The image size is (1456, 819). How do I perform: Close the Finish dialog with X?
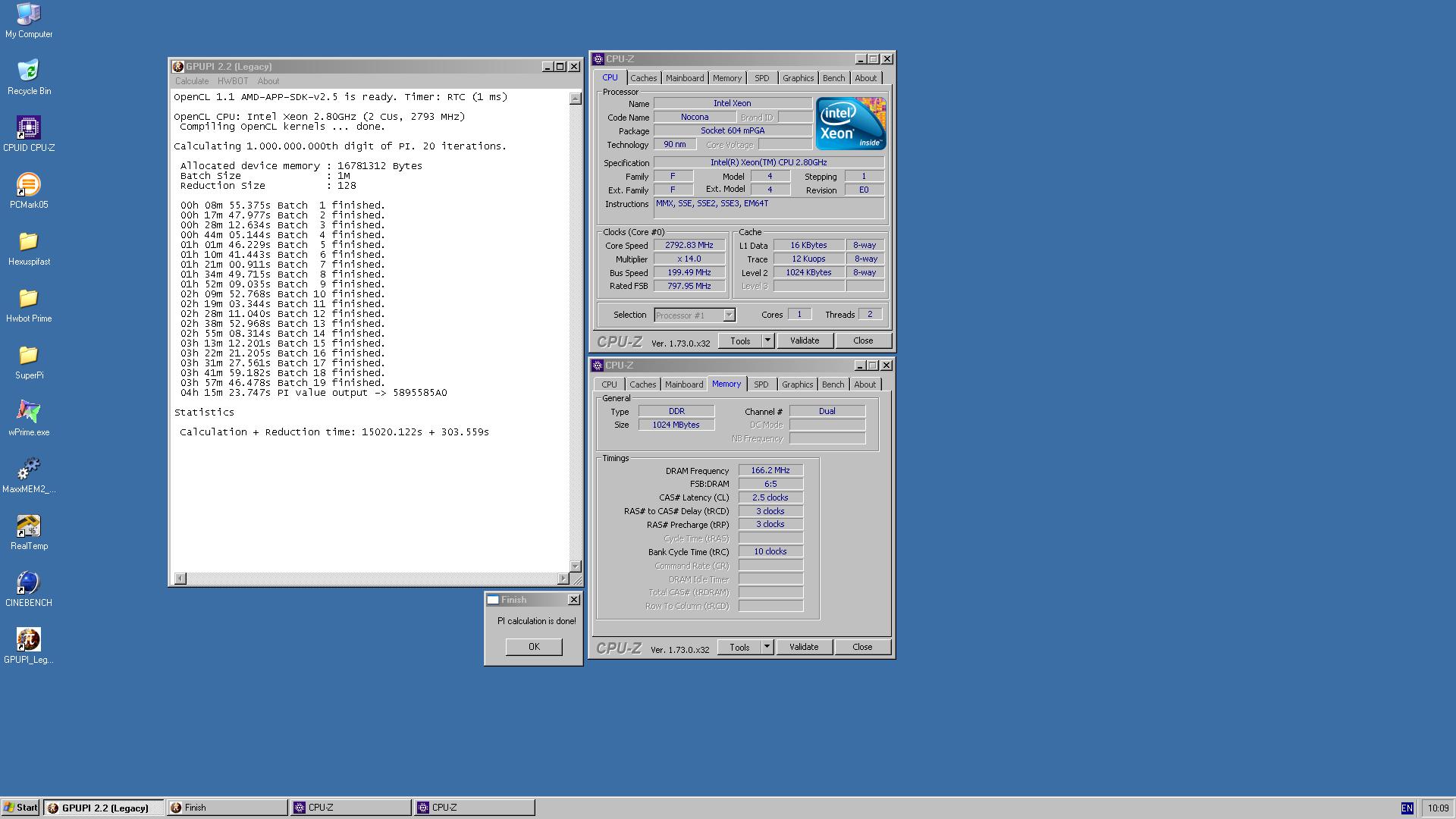[574, 600]
